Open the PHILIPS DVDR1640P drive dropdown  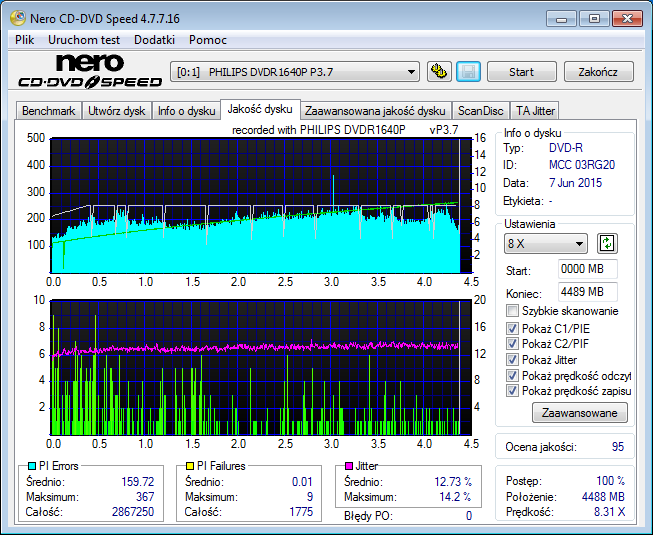point(294,72)
